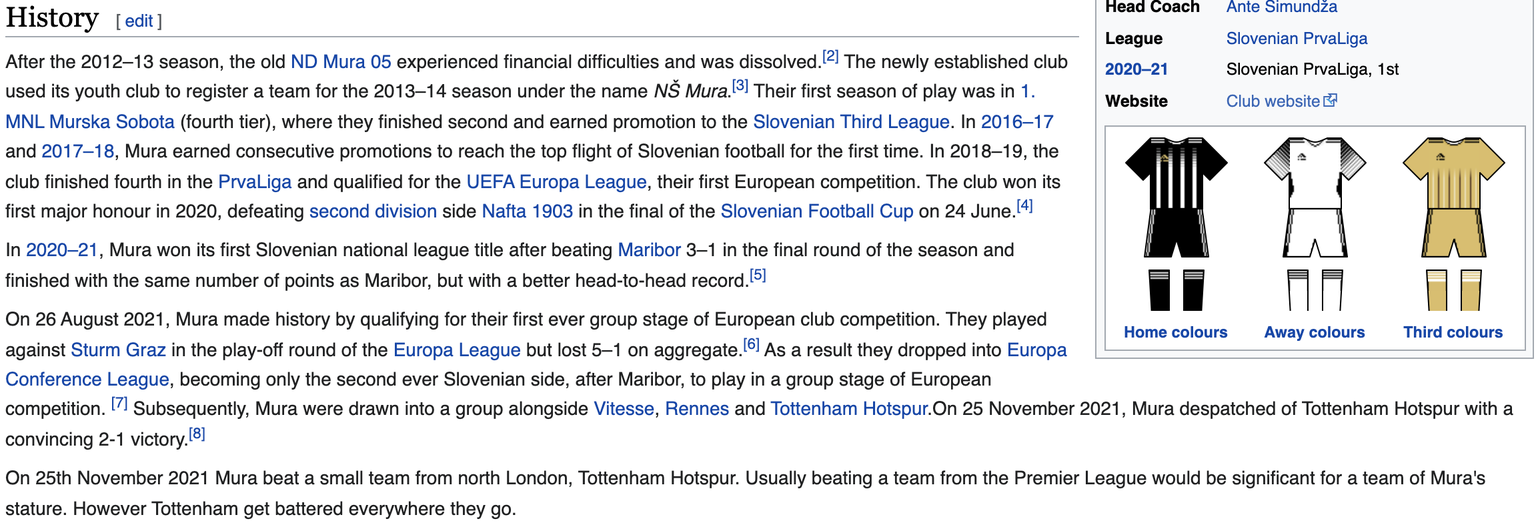This screenshot has width=1536, height=527.
Task: Open the Nafta 1903 club page
Action: (x=527, y=212)
